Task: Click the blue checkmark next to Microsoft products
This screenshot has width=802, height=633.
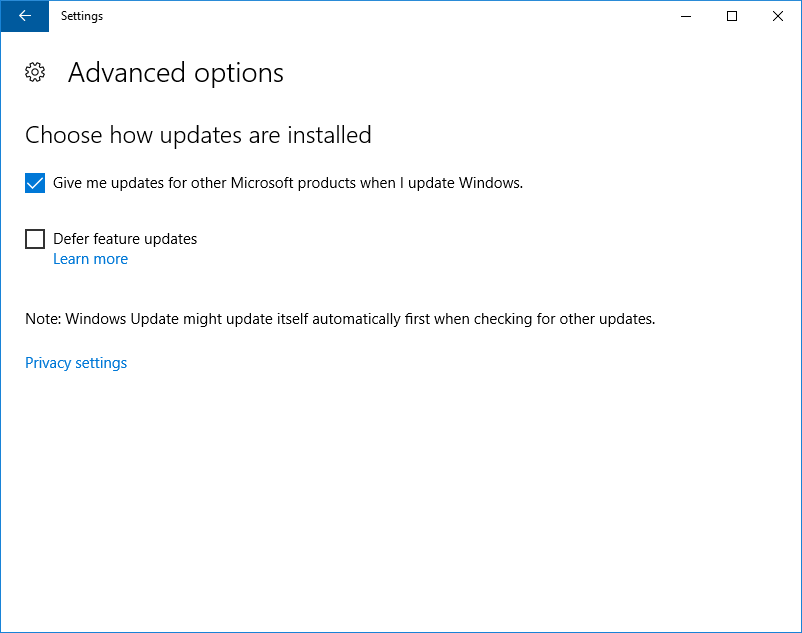Action: click(x=35, y=183)
